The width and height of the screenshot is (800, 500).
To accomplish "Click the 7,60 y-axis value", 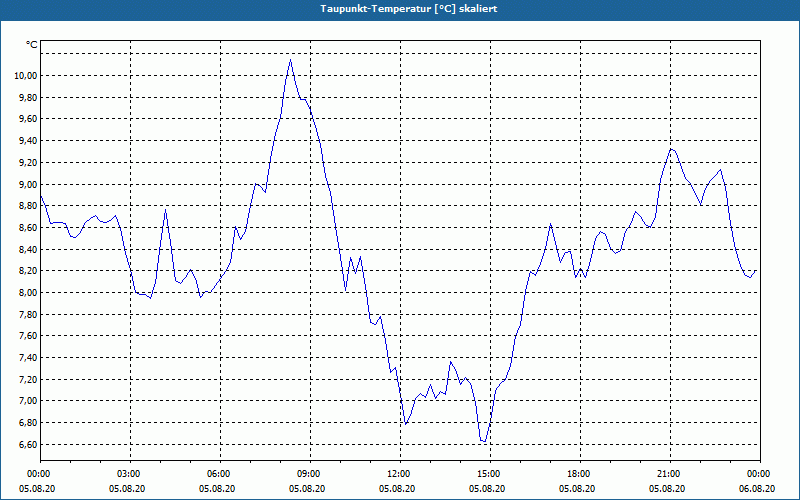I will [x=28, y=336].
